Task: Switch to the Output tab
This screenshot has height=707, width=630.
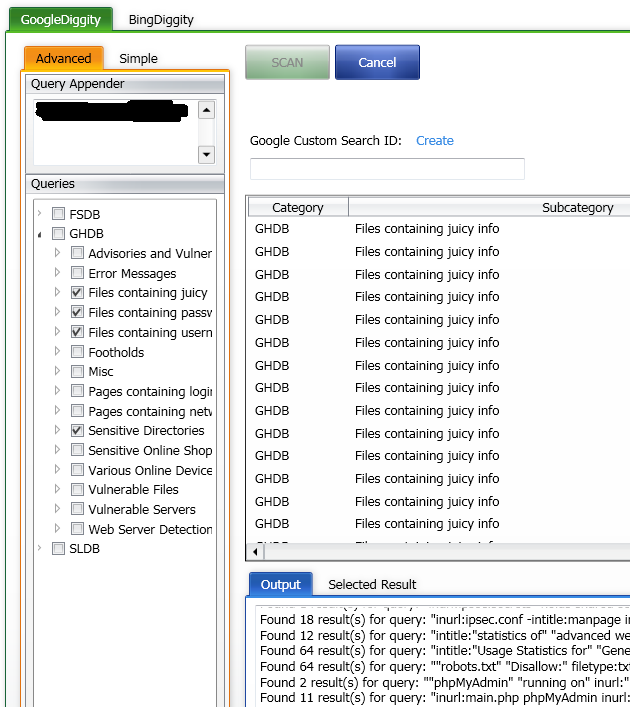Action: (281, 584)
